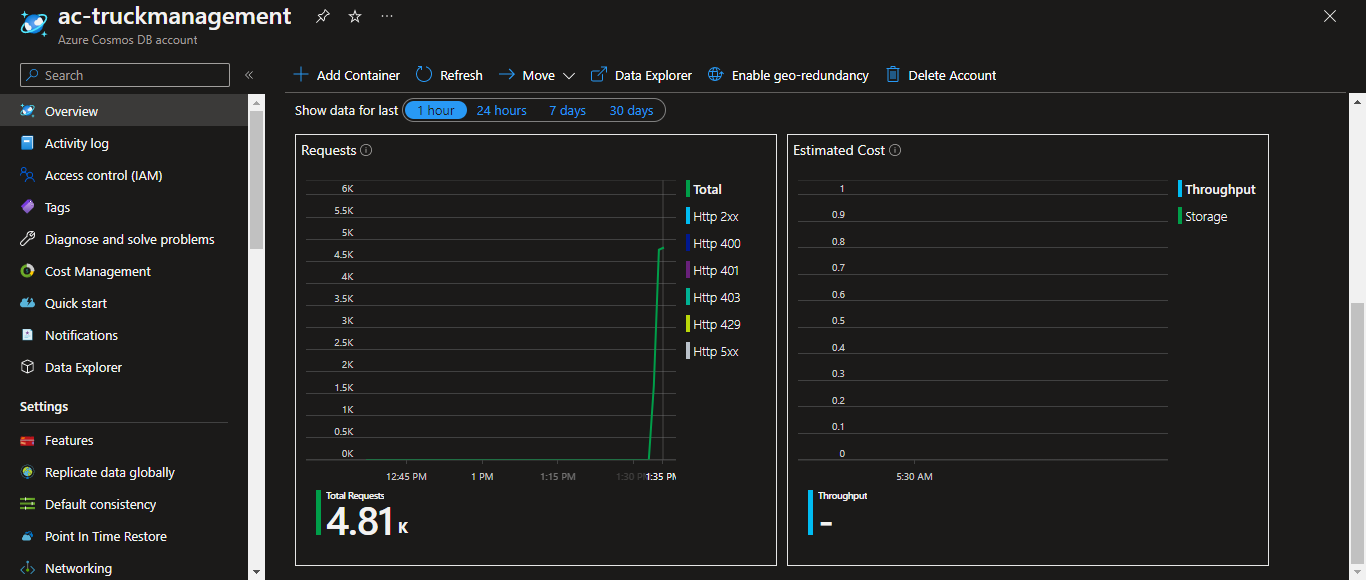Click the Azure Cosmos DB logo icon
Image resolution: width=1366 pixels, height=580 pixels.
33,24
